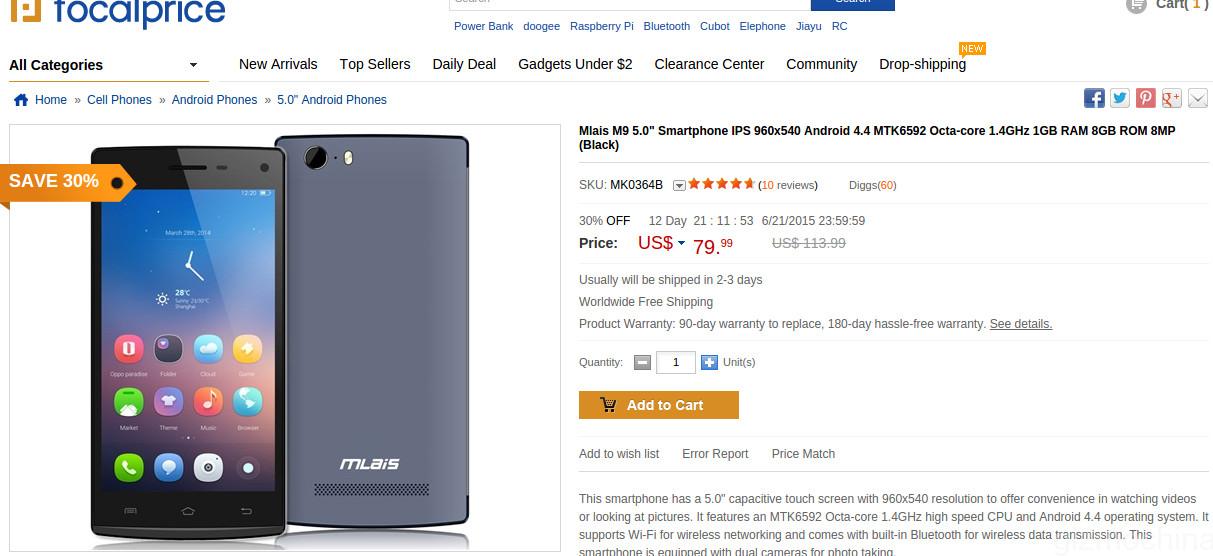Click the five-star rating display
The image size is (1213, 556).
point(721,184)
